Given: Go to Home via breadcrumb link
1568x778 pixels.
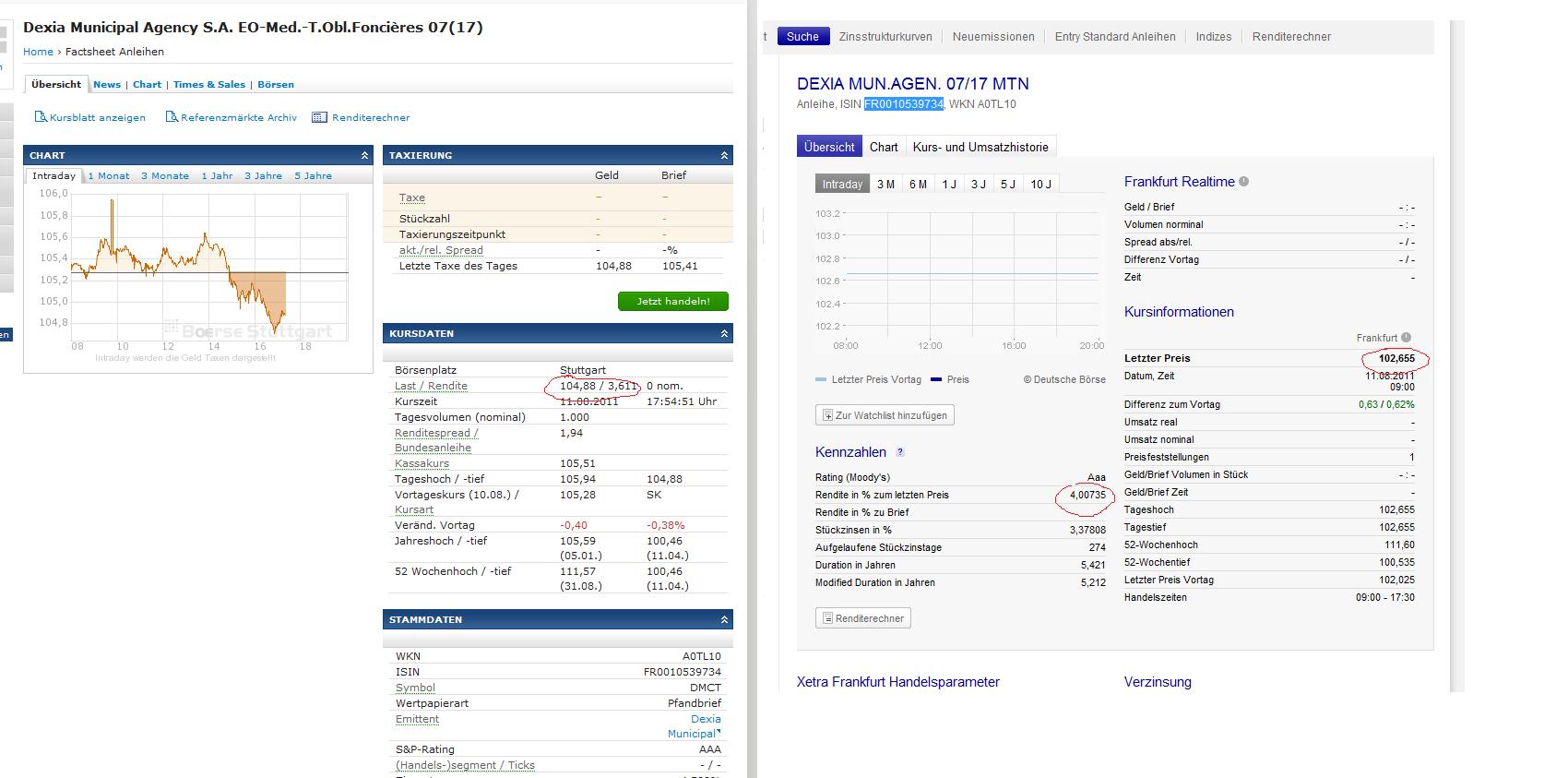Looking at the screenshot, I should (x=38, y=52).
